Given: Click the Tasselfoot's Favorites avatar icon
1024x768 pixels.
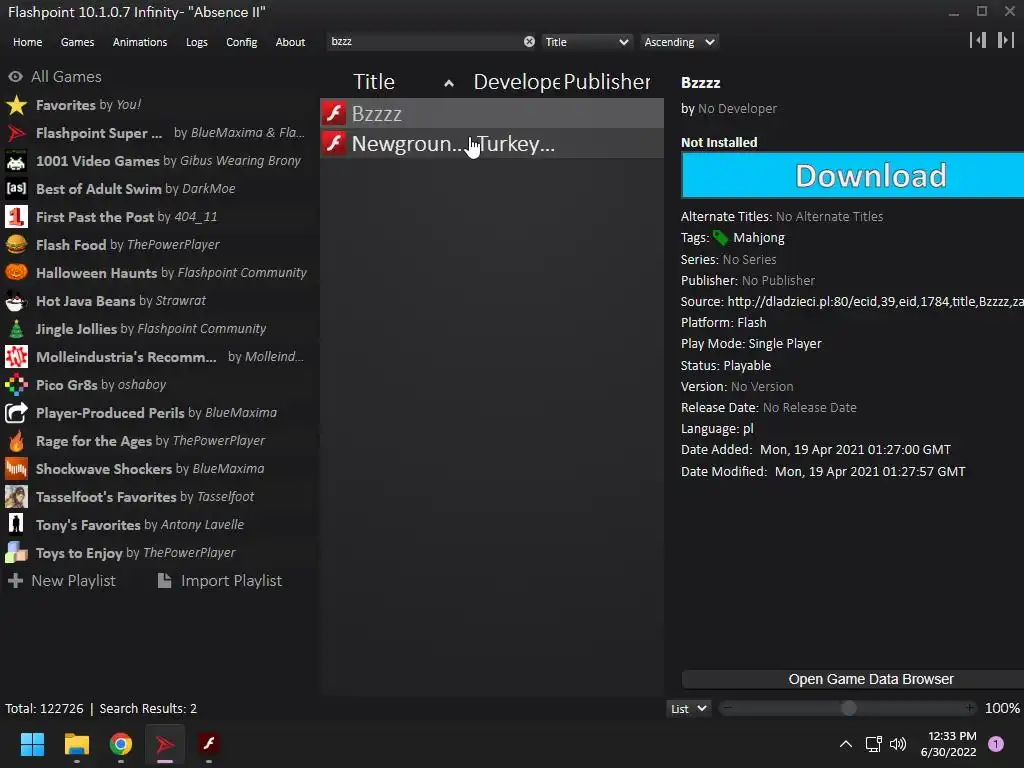Looking at the screenshot, I should point(16,497).
